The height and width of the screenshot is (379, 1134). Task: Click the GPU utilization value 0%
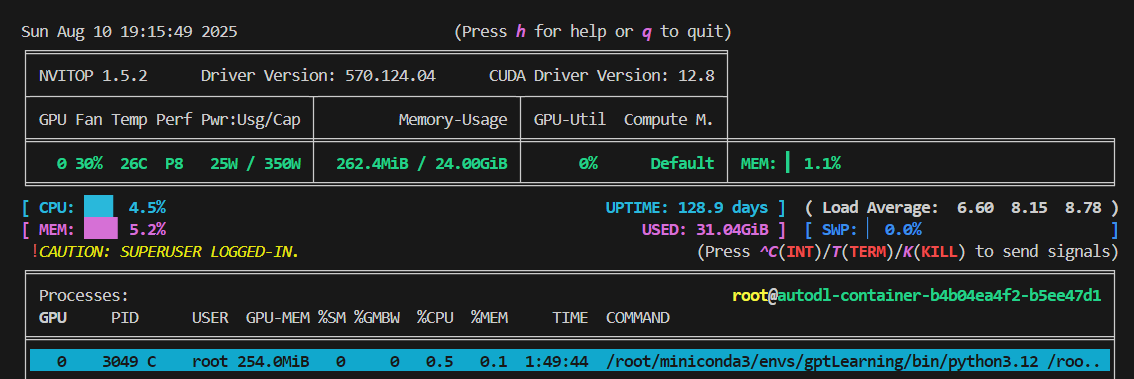click(x=588, y=163)
